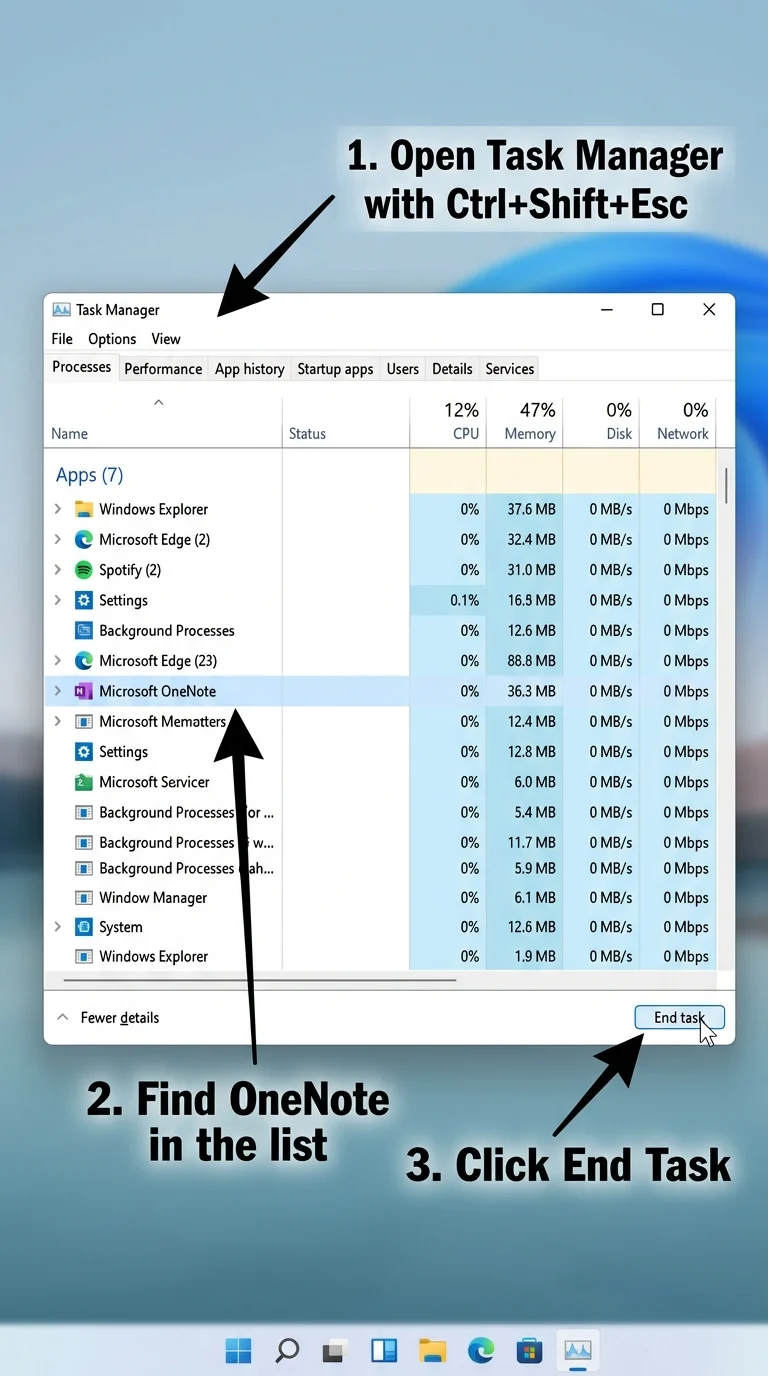The width and height of the screenshot is (768, 1376).
Task: Click the Task Manager icon on the taskbar
Action: (x=579, y=1351)
